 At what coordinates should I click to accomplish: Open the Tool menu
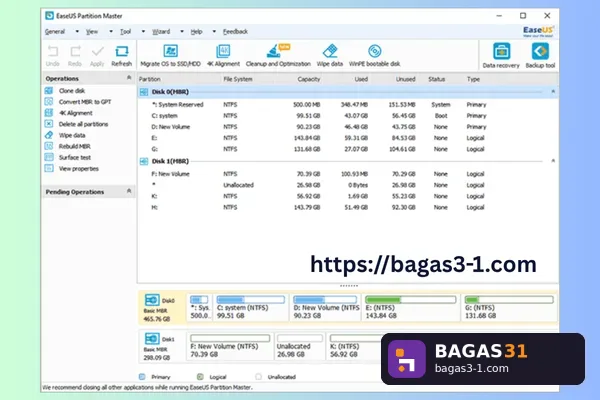pos(125,31)
